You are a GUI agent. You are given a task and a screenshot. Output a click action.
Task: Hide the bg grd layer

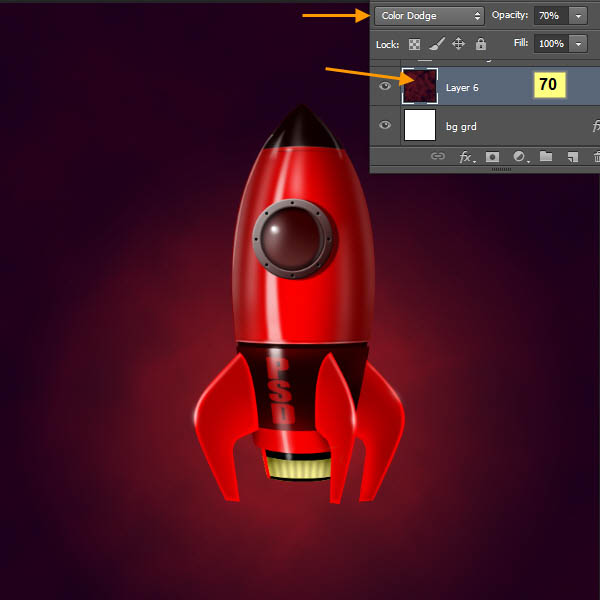tap(385, 125)
